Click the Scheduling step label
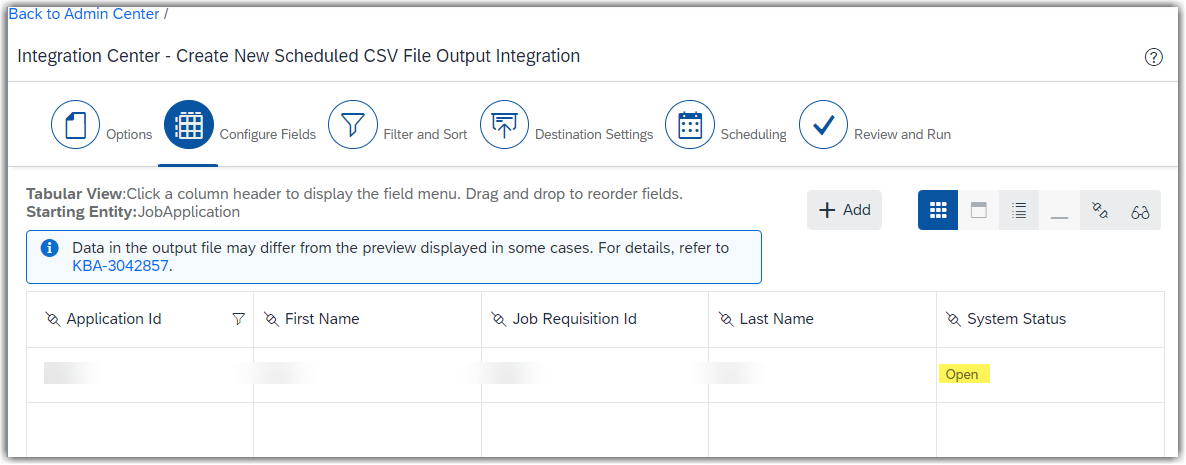The image size is (1186, 465). click(753, 135)
